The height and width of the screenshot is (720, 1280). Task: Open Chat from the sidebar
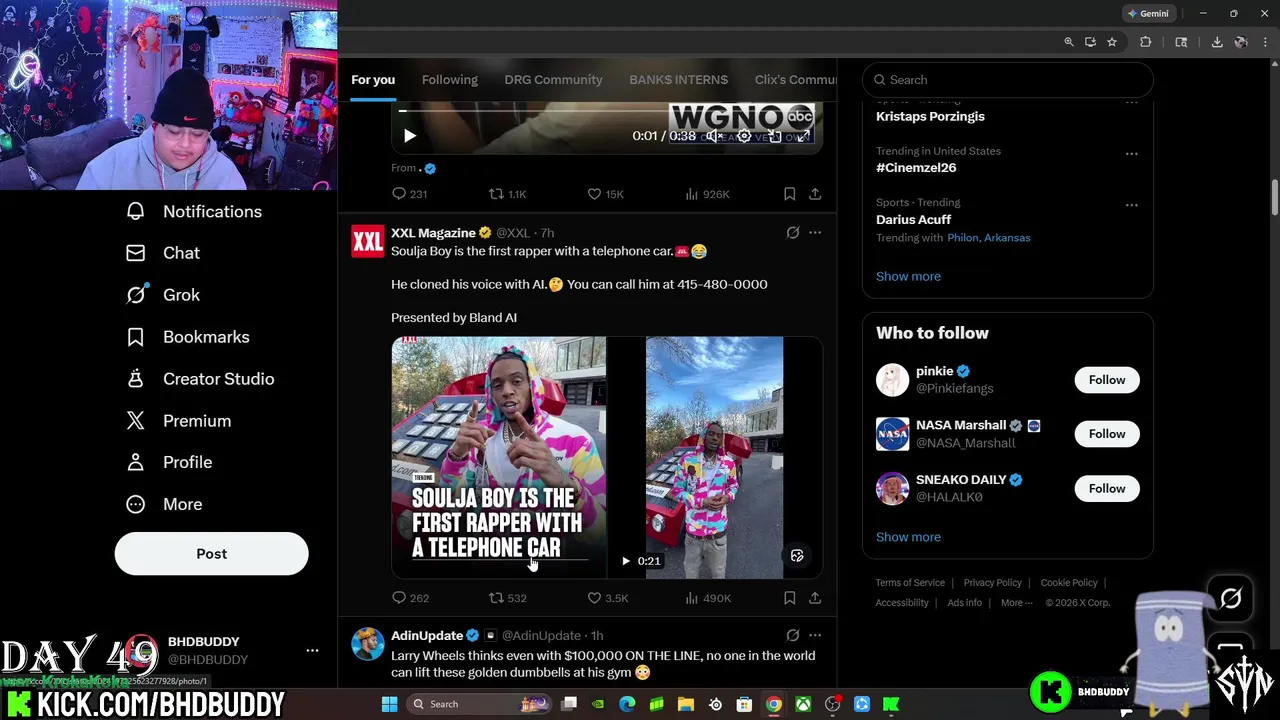click(163, 253)
